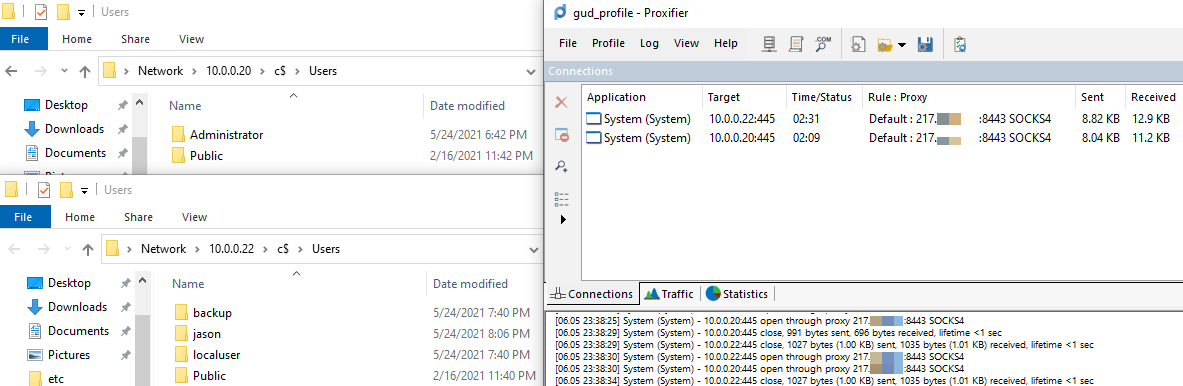Open Name Resolution (.COM magnifier) icon

822,44
